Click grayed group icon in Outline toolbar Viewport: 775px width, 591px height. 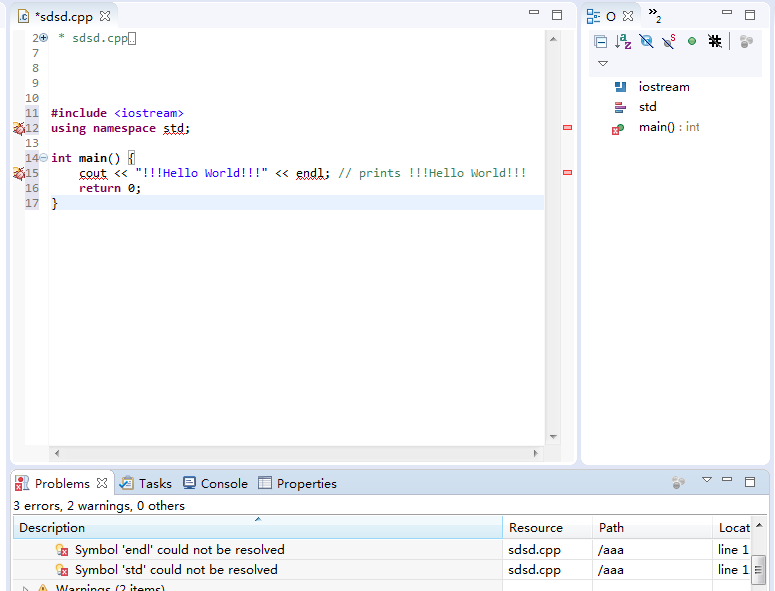[746, 42]
